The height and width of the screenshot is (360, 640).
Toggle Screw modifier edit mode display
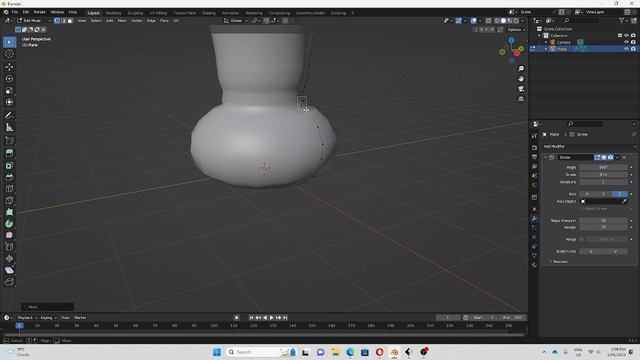pyautogui.click(x=597, y=157)
